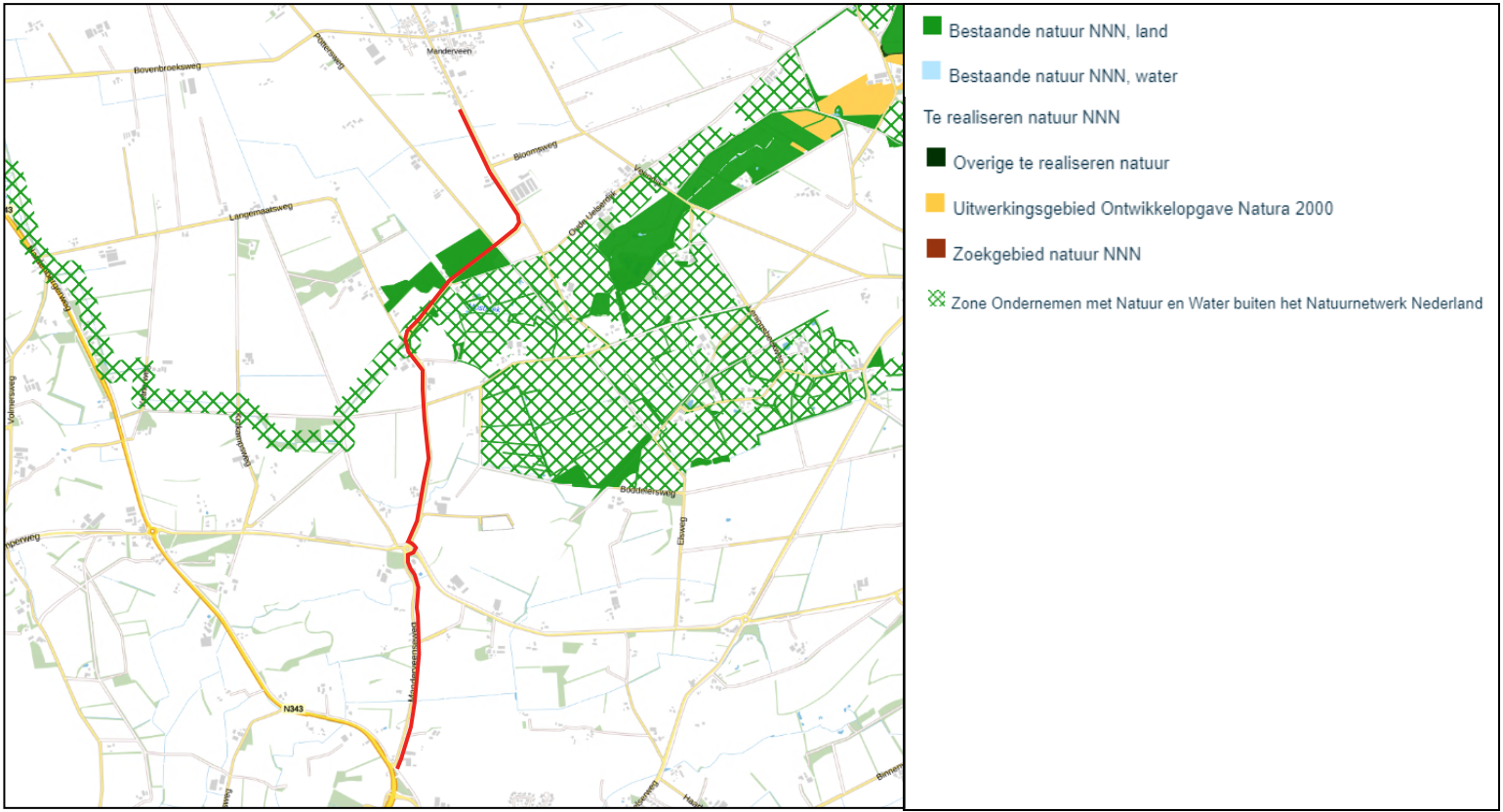1503x812 pixels.
Task: Select legend text 'Bestaande natuur NNN, land'
Action: coord(1058,31)
